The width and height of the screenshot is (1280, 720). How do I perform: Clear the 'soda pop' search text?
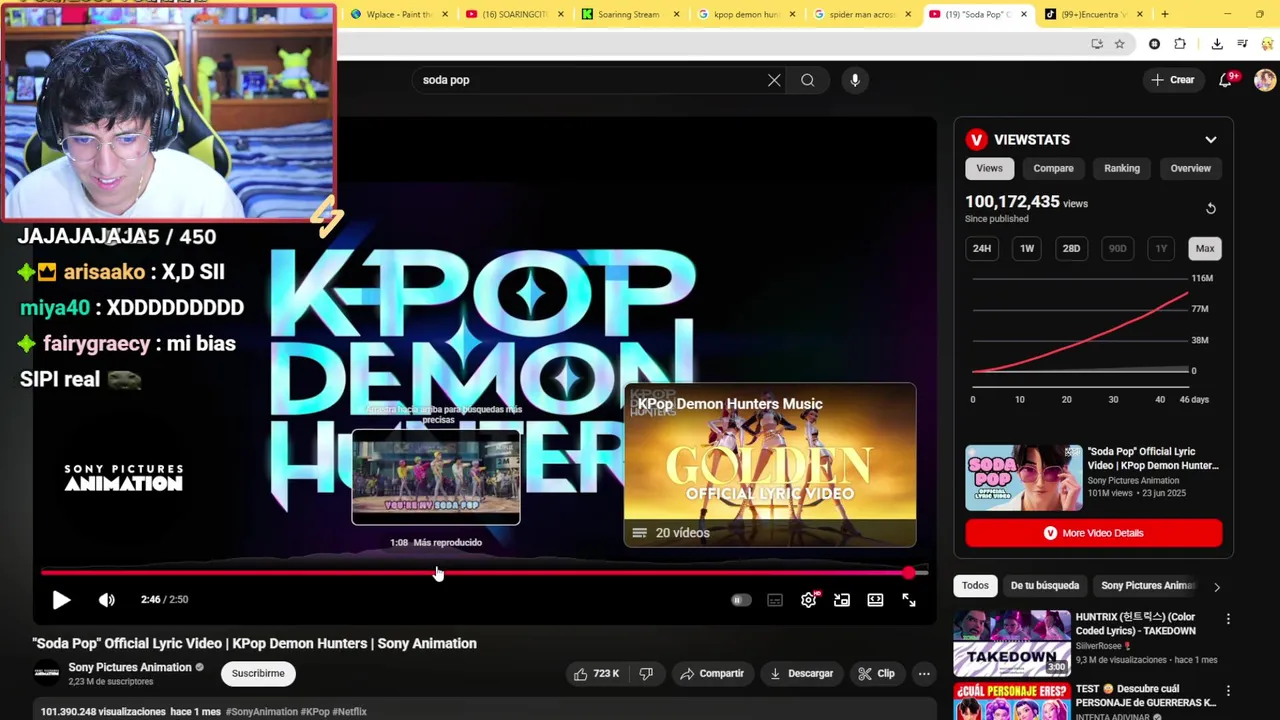[774, 80]
